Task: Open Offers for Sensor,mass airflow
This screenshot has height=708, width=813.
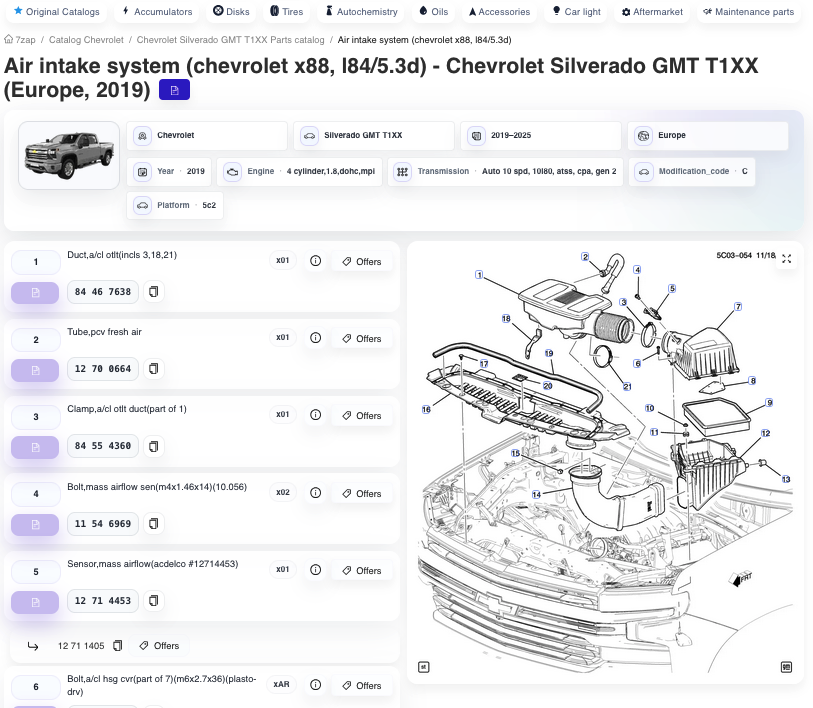Action: [x=361, y=571]
